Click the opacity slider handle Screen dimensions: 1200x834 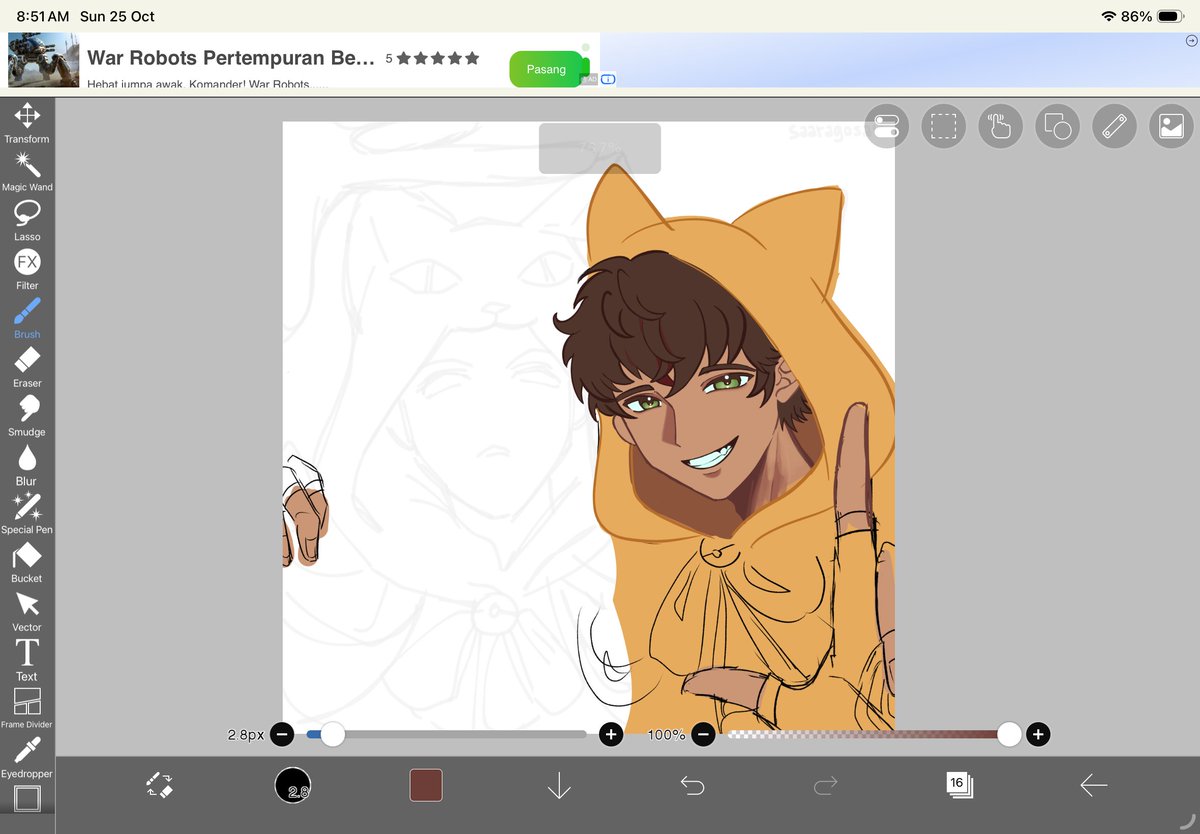coord(1009,735)
